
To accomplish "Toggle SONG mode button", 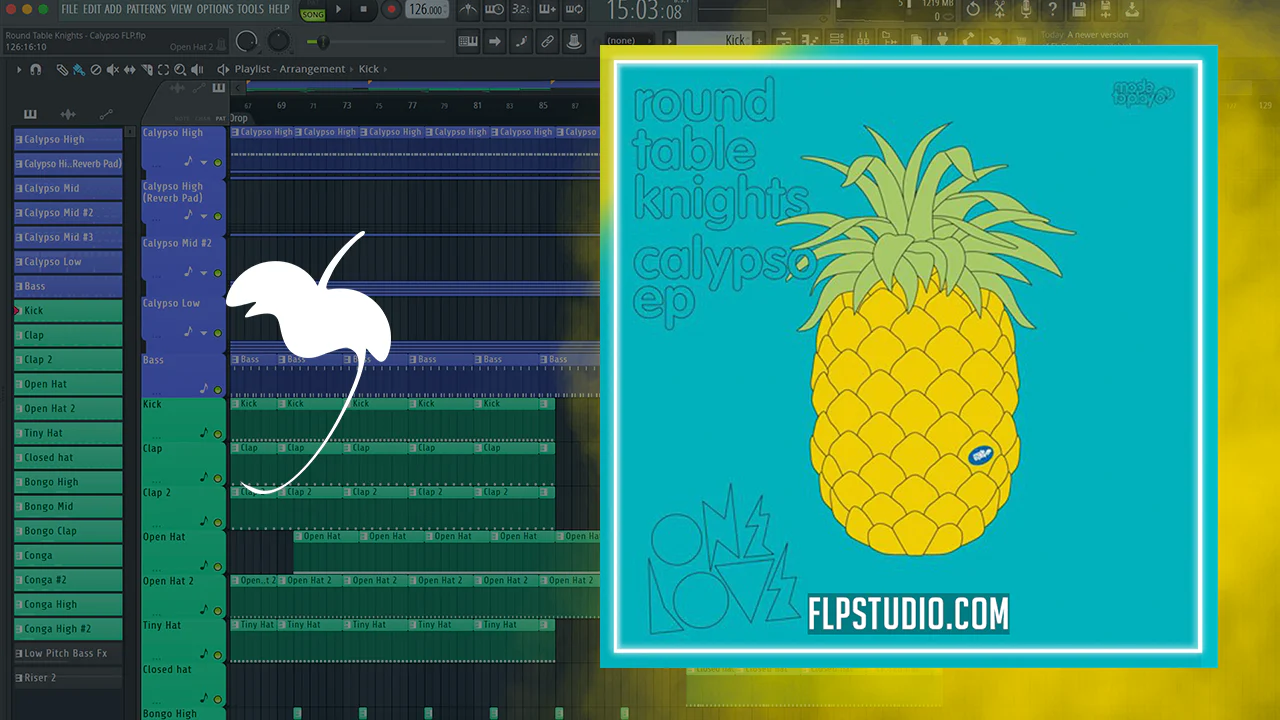I will (x=313, y=15).
